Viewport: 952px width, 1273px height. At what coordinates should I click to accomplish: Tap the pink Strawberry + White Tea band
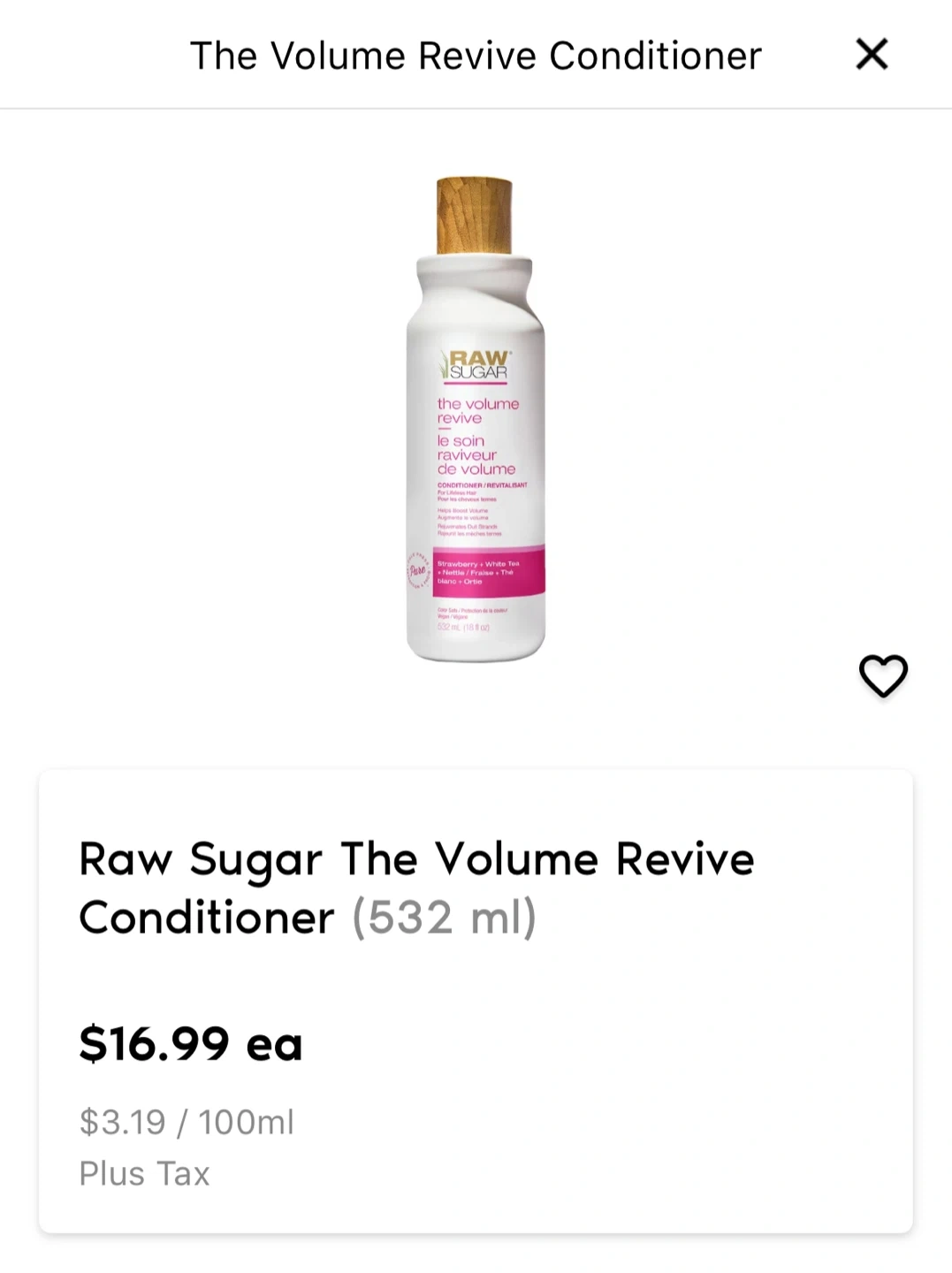[x=488, y=571]
